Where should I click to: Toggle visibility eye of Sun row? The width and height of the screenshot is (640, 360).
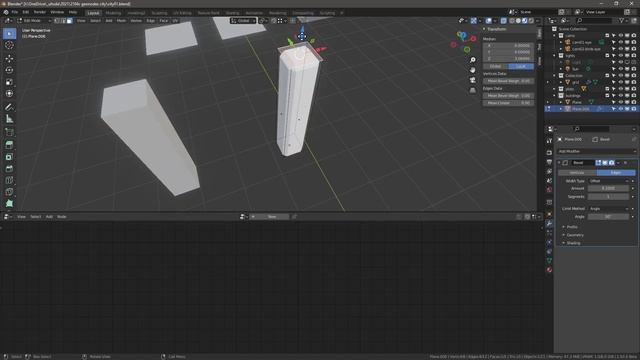620,69
